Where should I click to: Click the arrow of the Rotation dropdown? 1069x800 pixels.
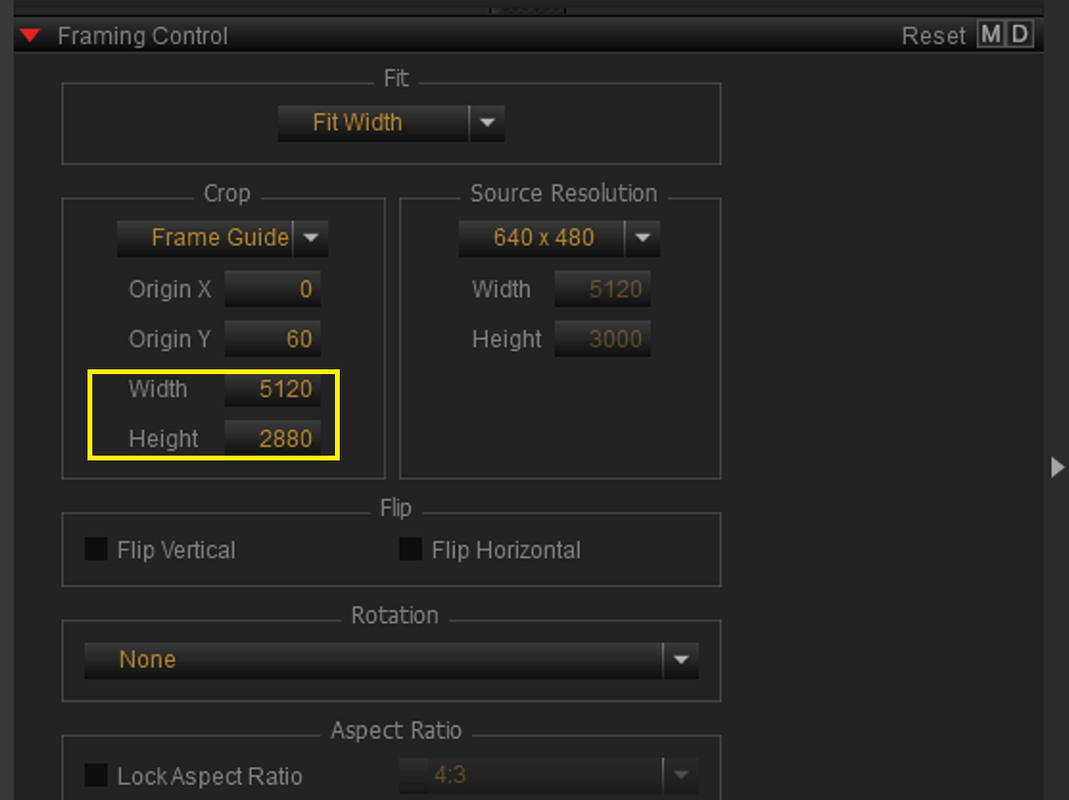[x=680, y=660]
